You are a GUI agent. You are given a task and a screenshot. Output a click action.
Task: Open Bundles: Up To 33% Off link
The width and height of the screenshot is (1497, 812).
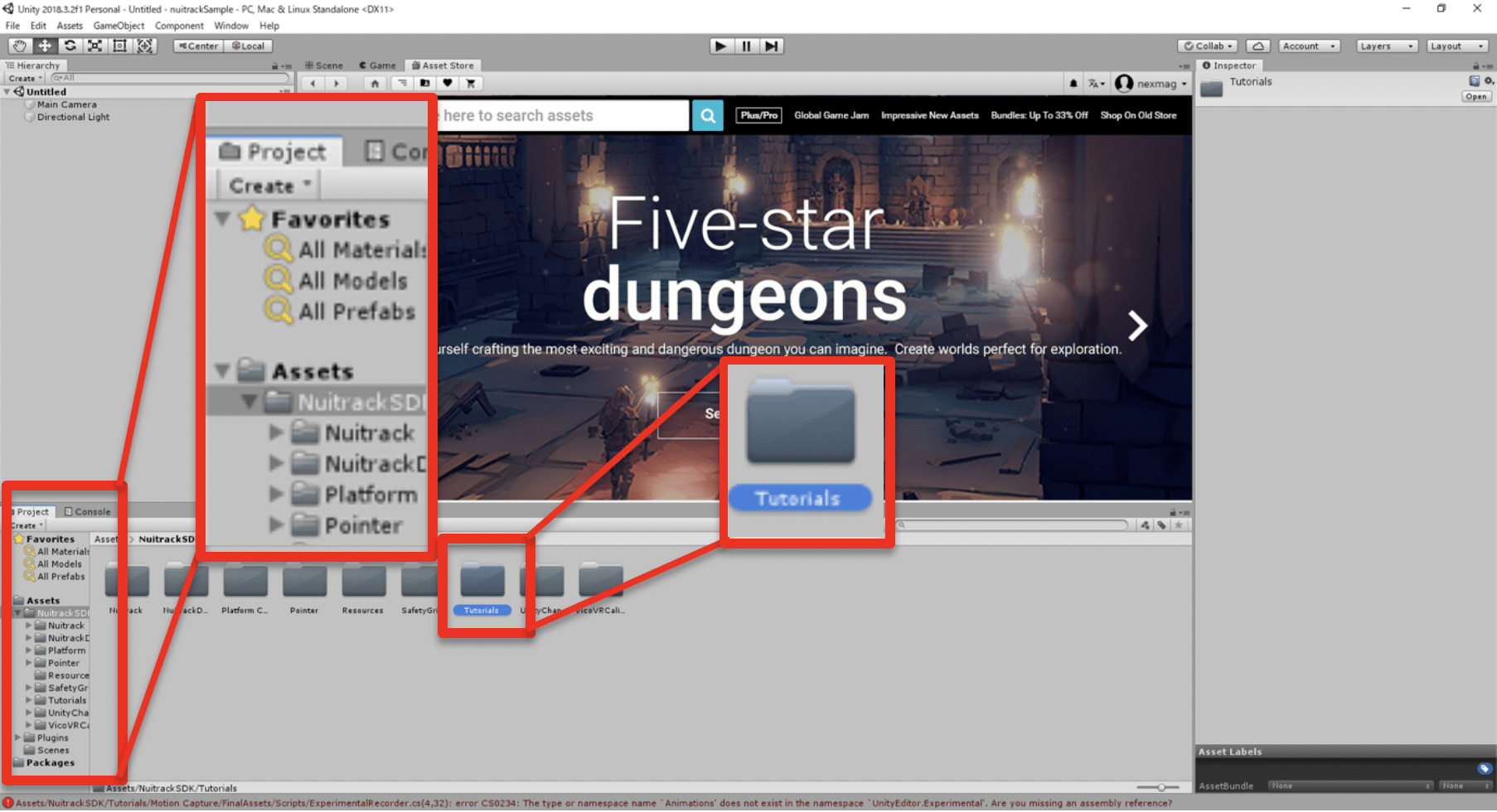coord(1039,115)
